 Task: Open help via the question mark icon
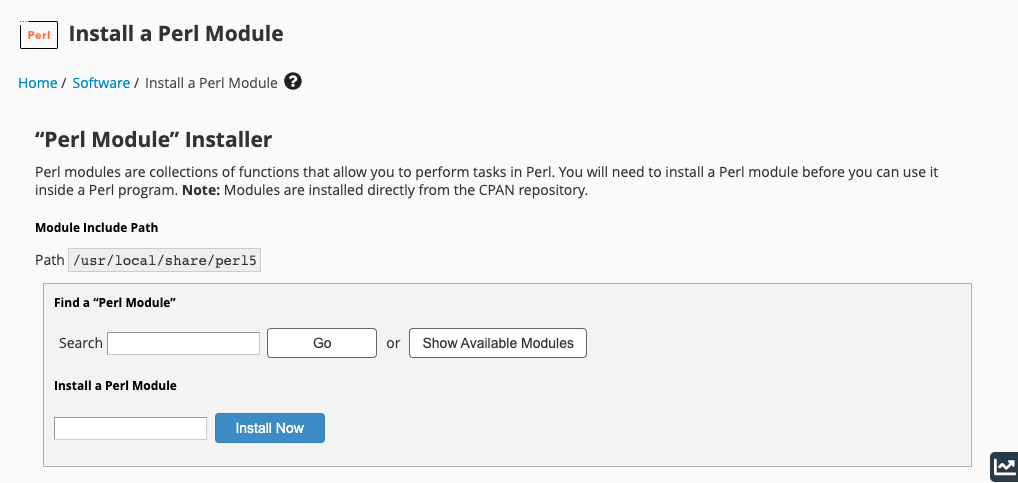point(293,82)
